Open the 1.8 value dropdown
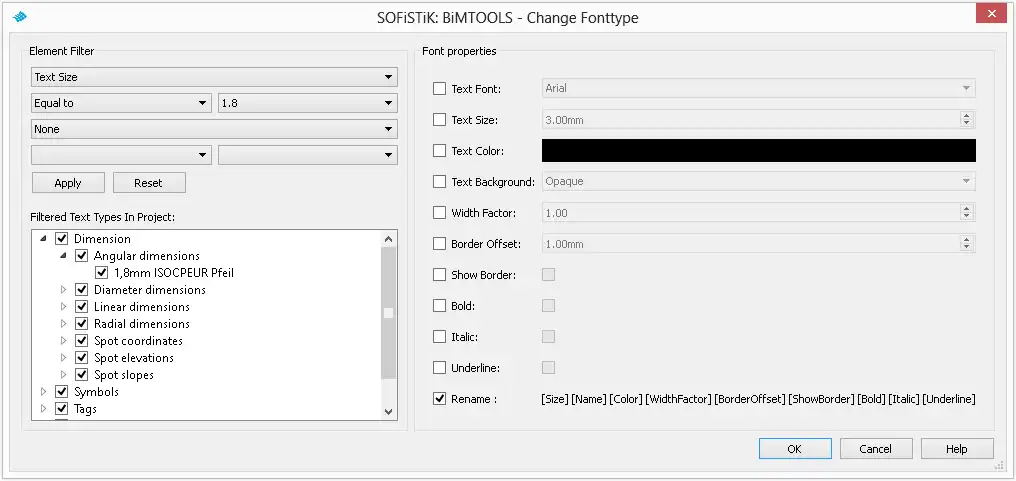 coord(307,103)
